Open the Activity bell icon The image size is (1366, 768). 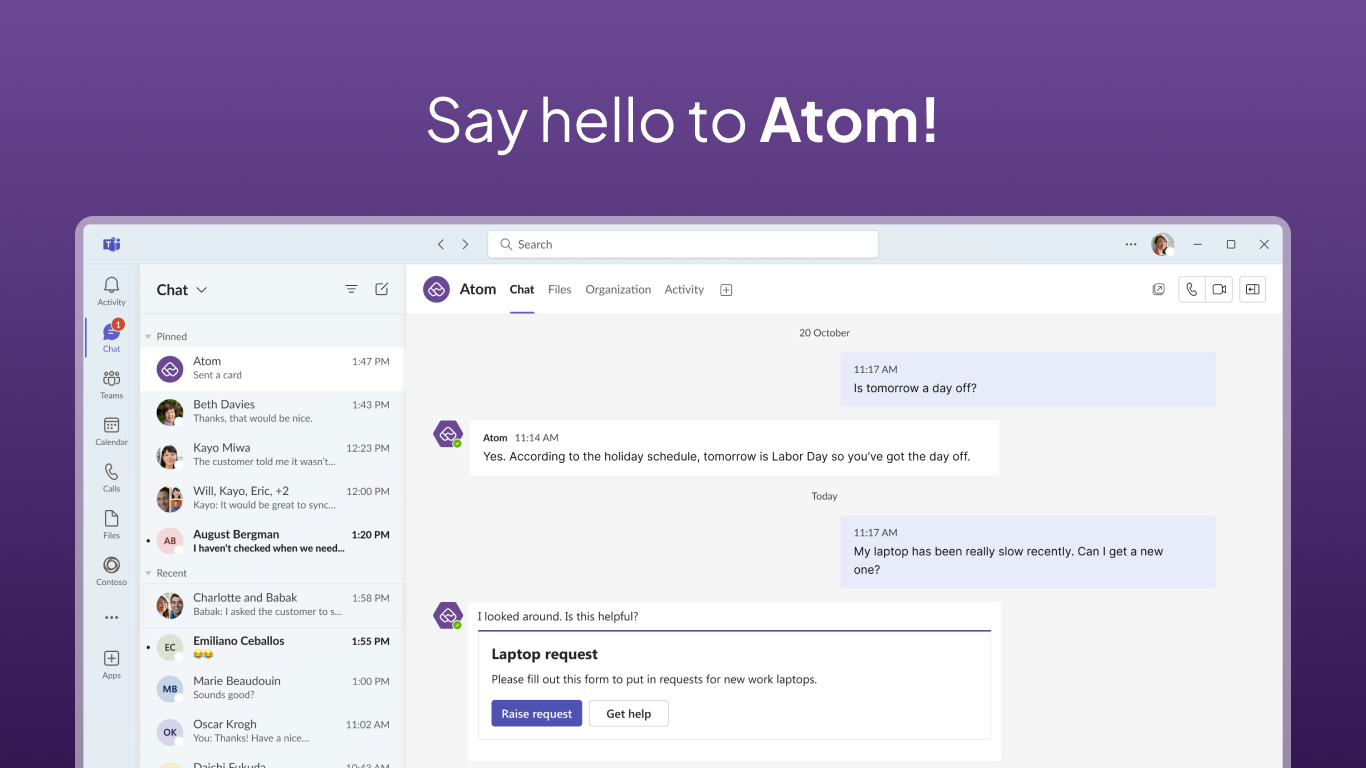(x=111, y=291)
